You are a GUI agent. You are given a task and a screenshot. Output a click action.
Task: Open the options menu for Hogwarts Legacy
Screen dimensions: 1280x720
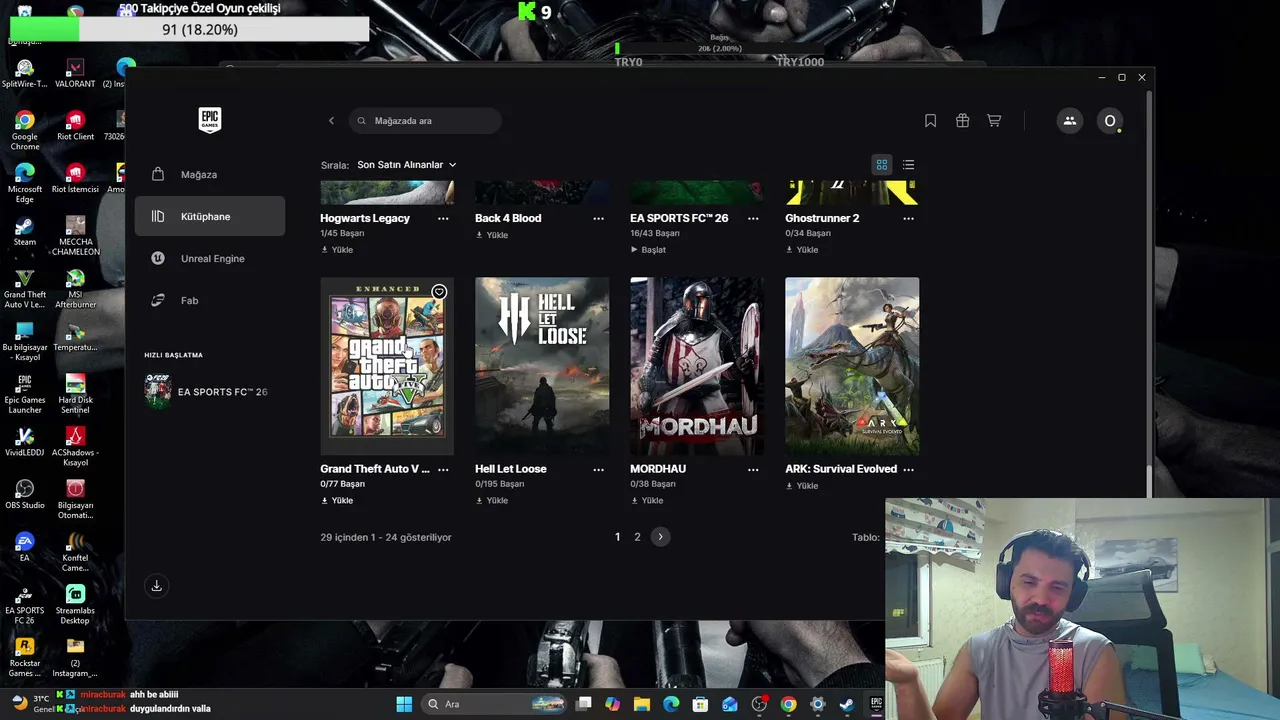click(443, 218)
